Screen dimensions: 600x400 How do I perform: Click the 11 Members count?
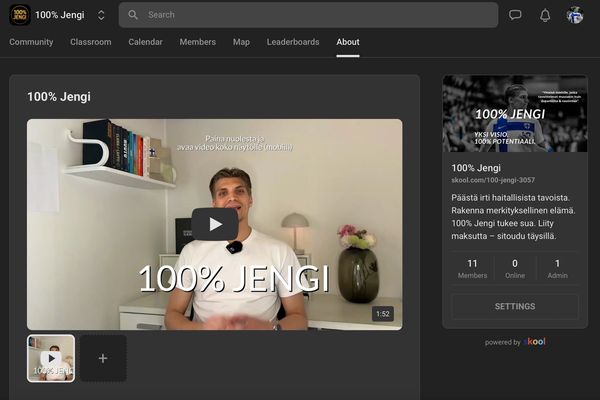[473, 269]
